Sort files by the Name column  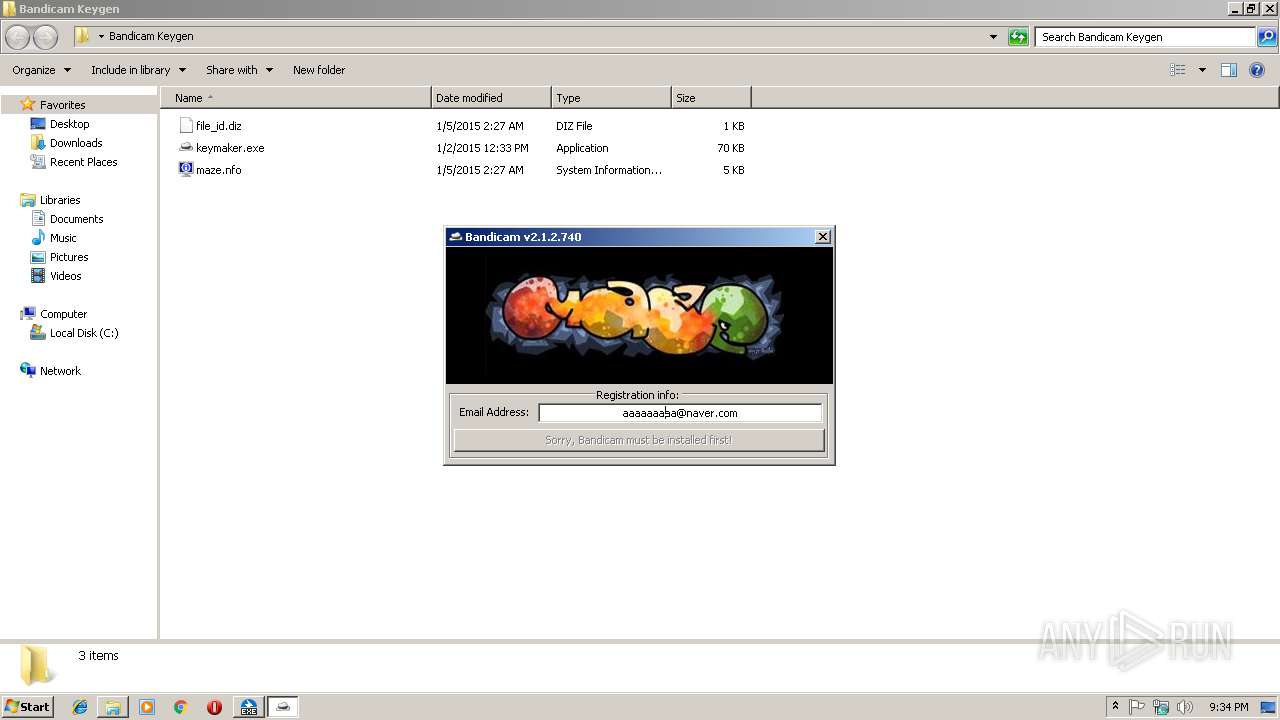(295, 98)
